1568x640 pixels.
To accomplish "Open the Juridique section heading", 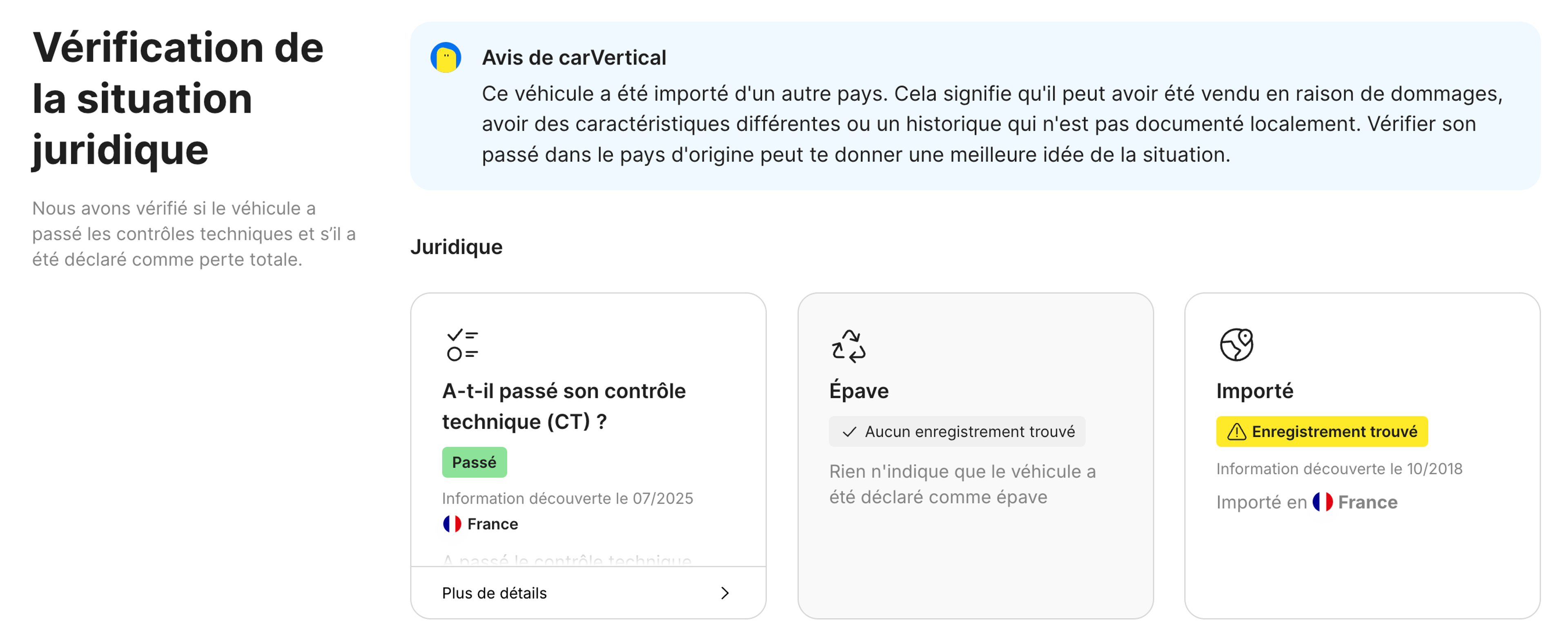I will click(457, 247).
